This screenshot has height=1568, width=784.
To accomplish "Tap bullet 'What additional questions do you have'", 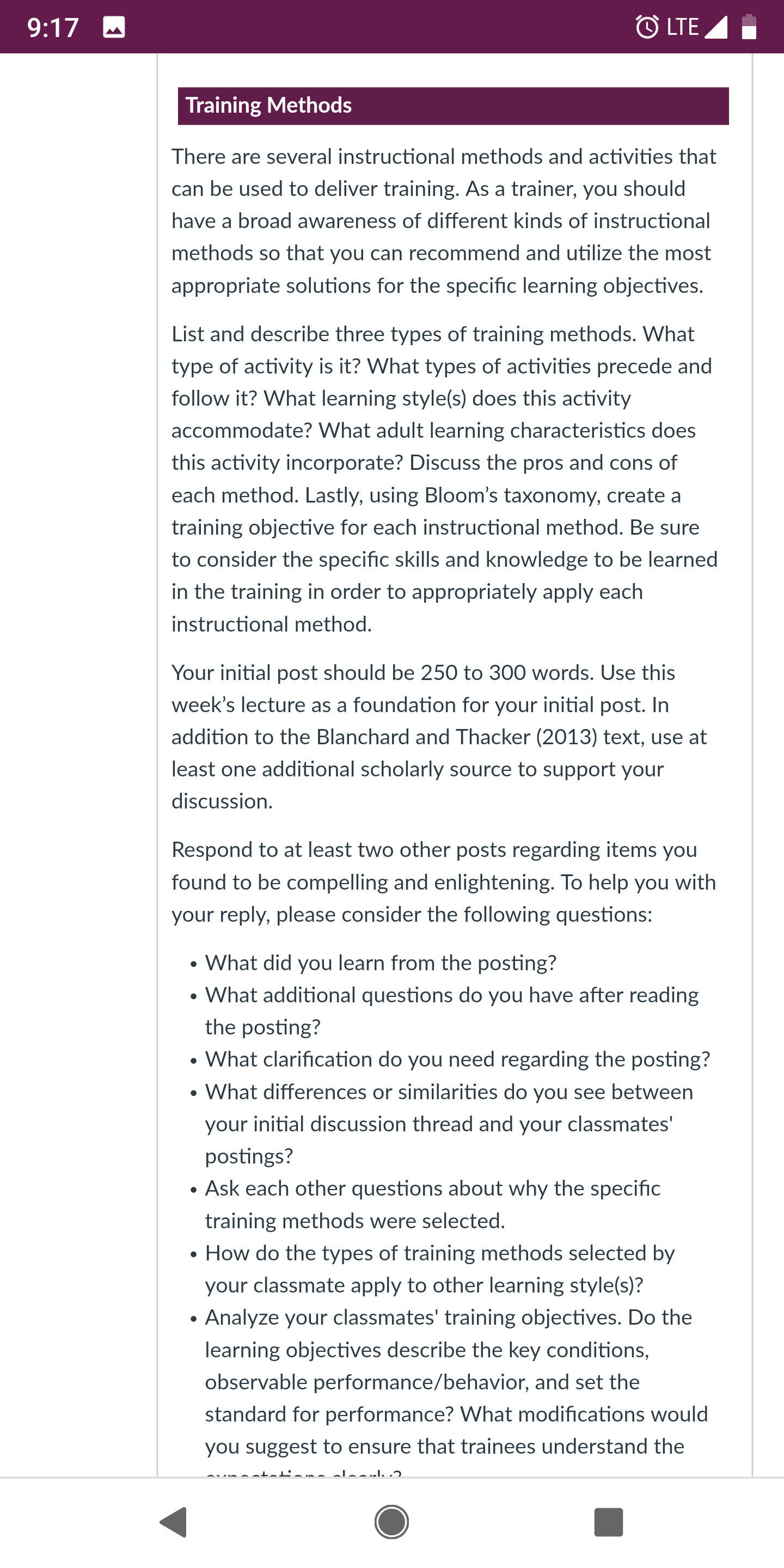I will [x=452, y=1010].
